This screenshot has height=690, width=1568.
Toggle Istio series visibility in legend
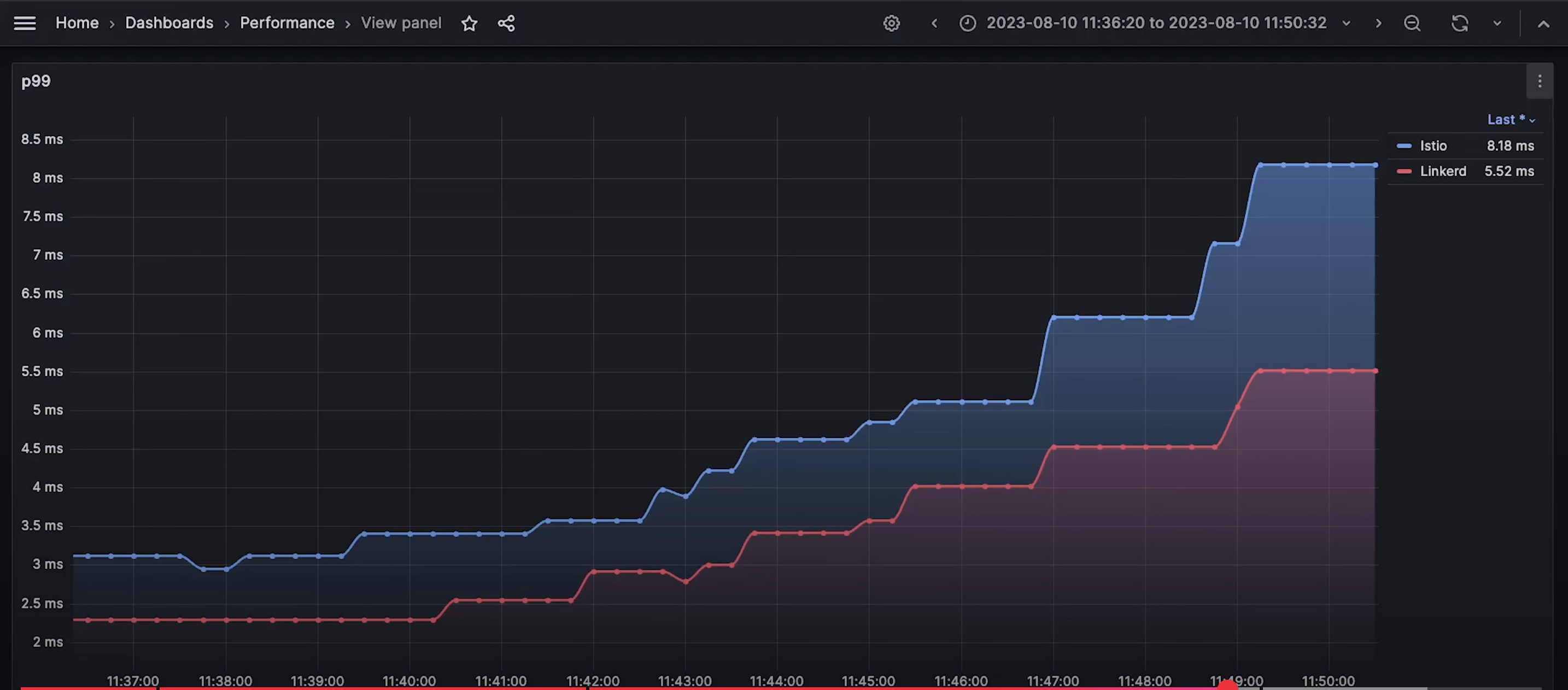(x=1433, y=145)
